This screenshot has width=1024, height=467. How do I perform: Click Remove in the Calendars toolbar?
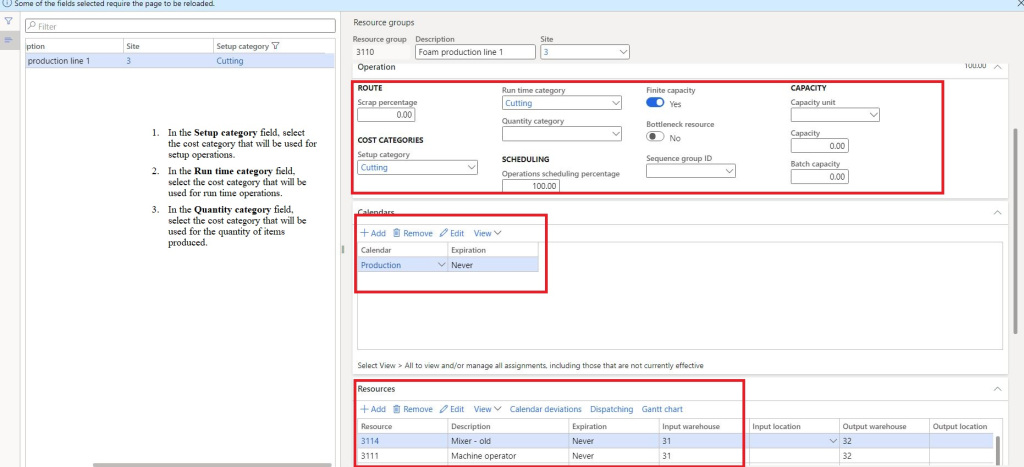click(412, 233)
